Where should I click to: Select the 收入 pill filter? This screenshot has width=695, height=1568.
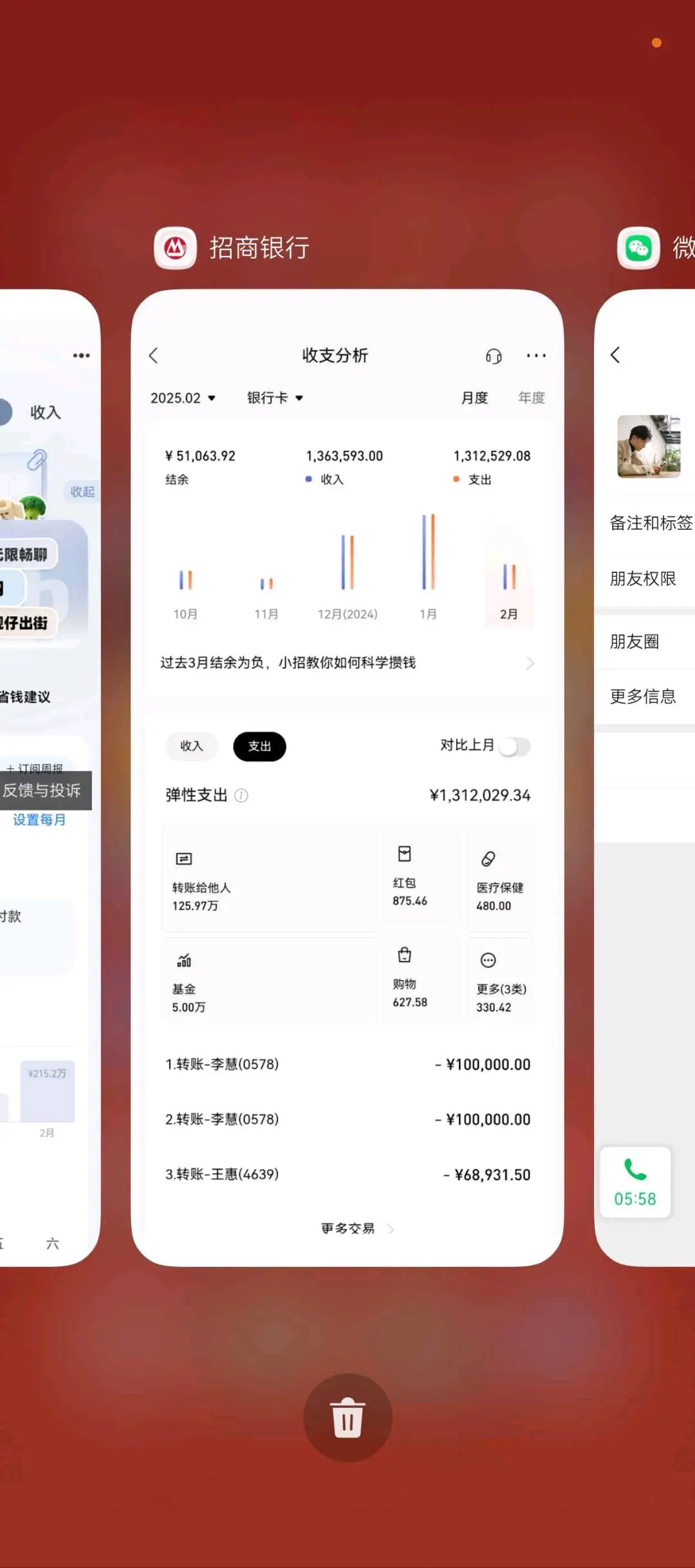[x=191, y=746]
